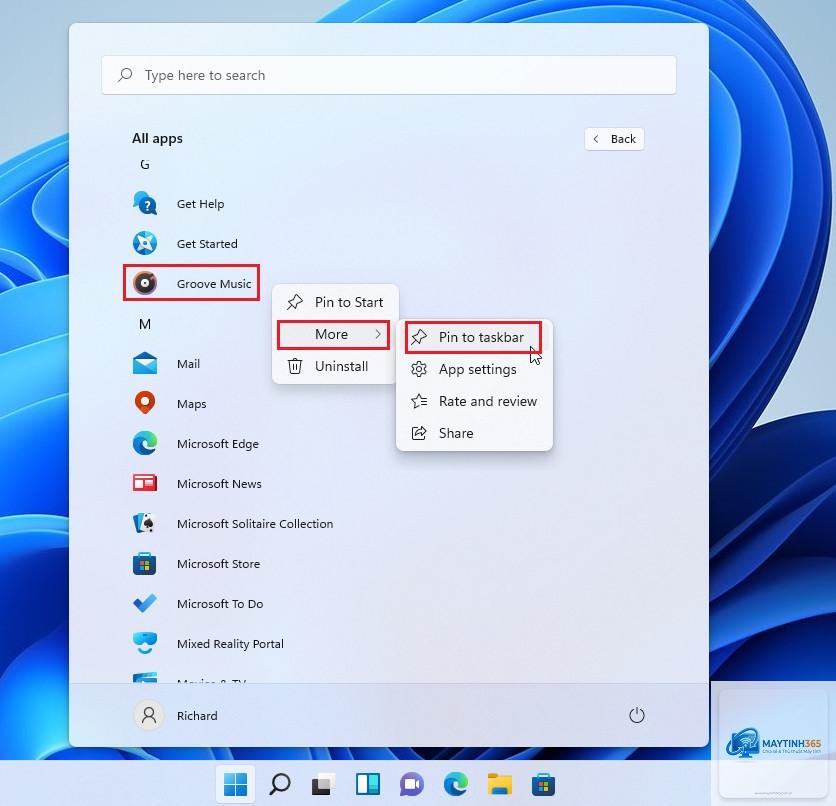Click the Windows Start icon on the taskbar
The height and width of the screenshot is (806, 836).
235,784
